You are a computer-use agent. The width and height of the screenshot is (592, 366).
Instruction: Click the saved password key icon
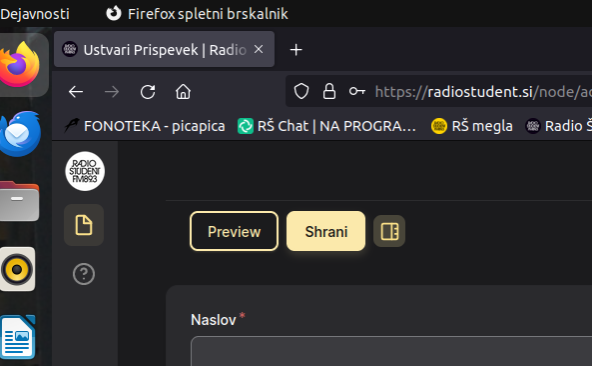pos(357,91)
